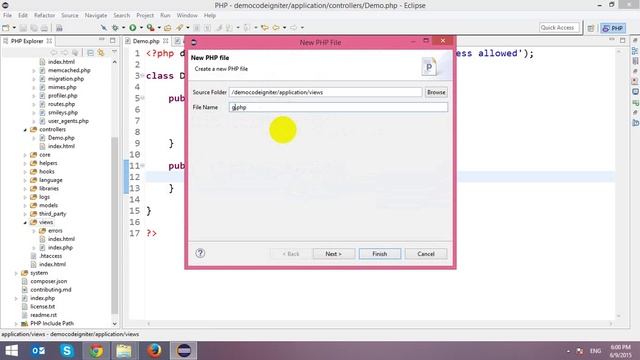Open the Navigate menu
Image resolution: width=640 pixels, height=360 pixels.
(96, 15)
